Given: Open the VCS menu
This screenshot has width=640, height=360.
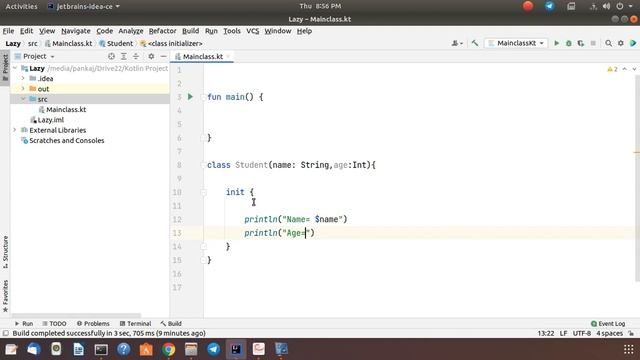Looking at the screenshot, I should pos(252,31).
